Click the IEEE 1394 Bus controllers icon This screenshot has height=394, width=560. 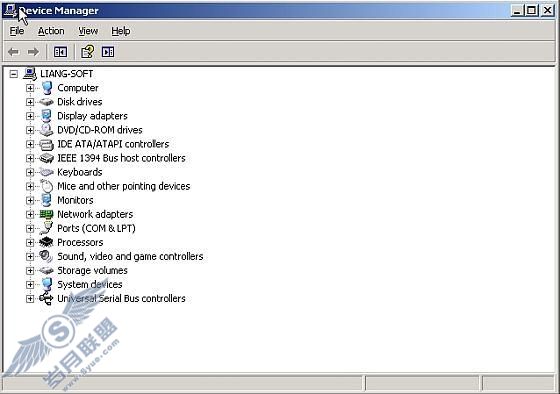click(46, 158)
